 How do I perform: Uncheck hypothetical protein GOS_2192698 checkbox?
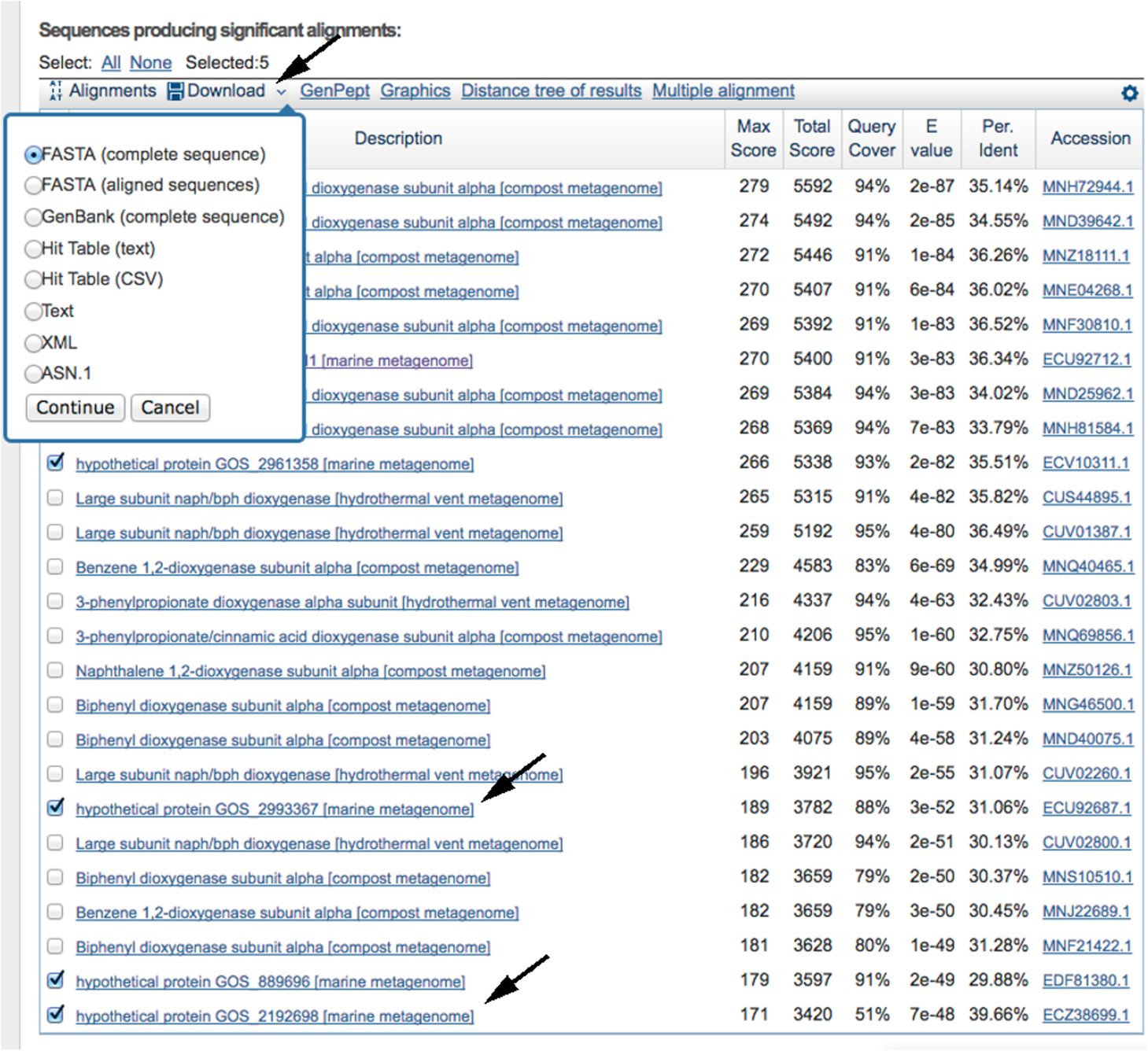(x=55, y=1015)
